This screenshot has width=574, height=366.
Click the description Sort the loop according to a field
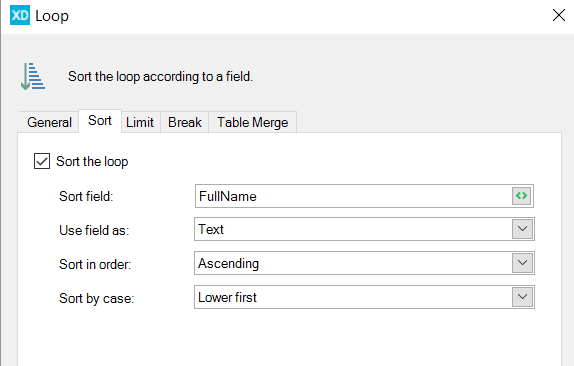[x=160, y=76]
